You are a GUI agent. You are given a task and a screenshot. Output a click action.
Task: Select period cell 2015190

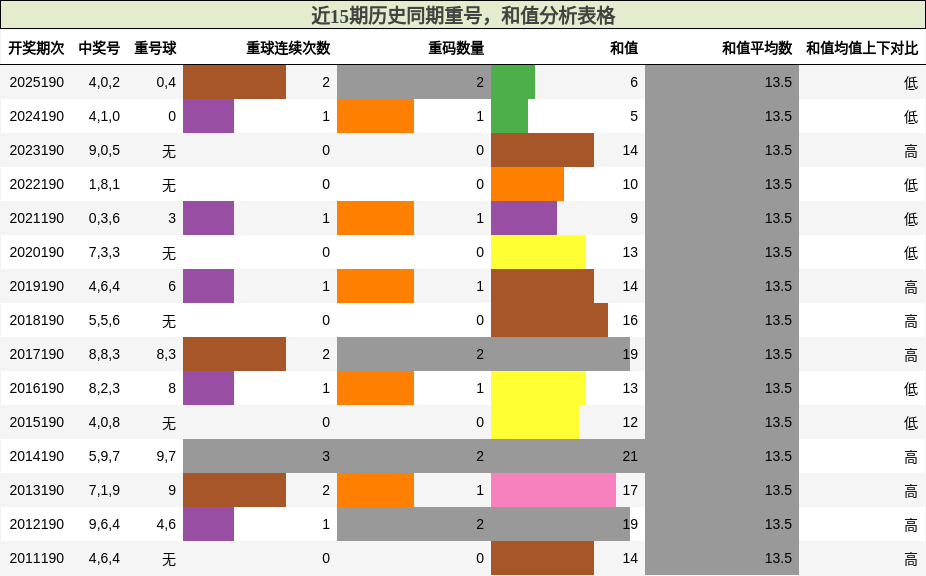[x=37, y=422]
